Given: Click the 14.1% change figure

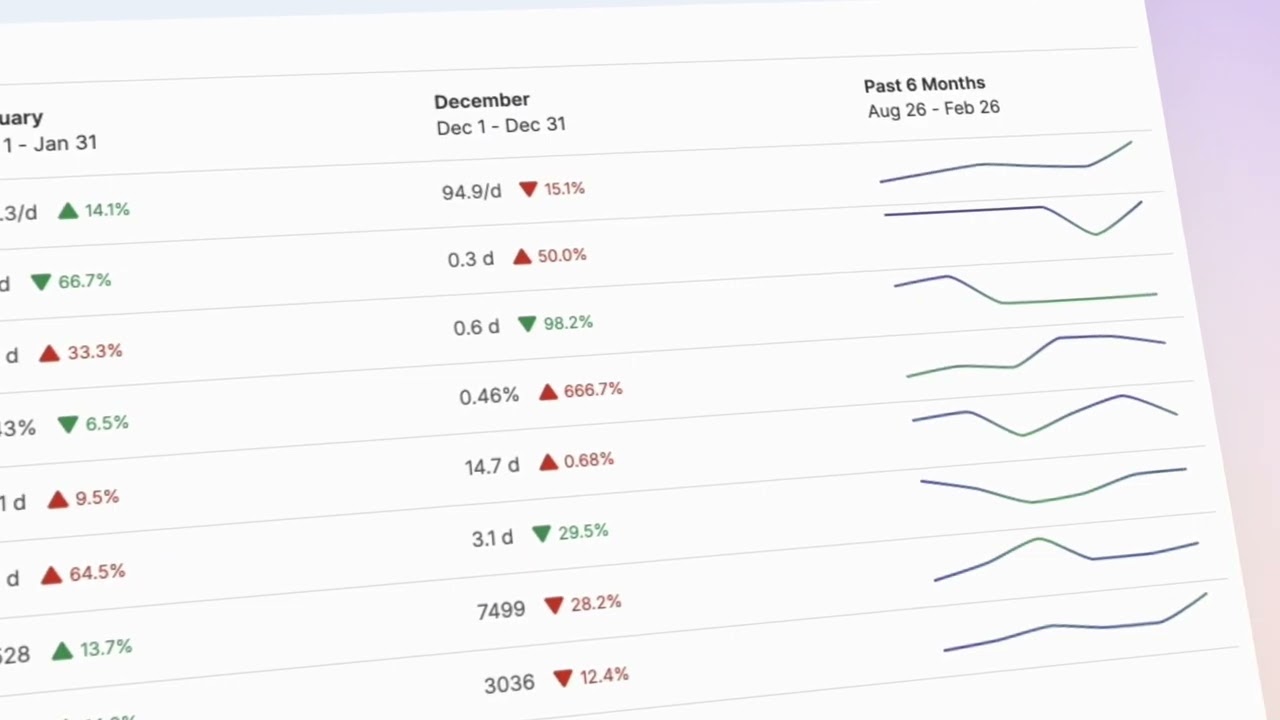Looking at the screenshot, I should pos(107,210).
